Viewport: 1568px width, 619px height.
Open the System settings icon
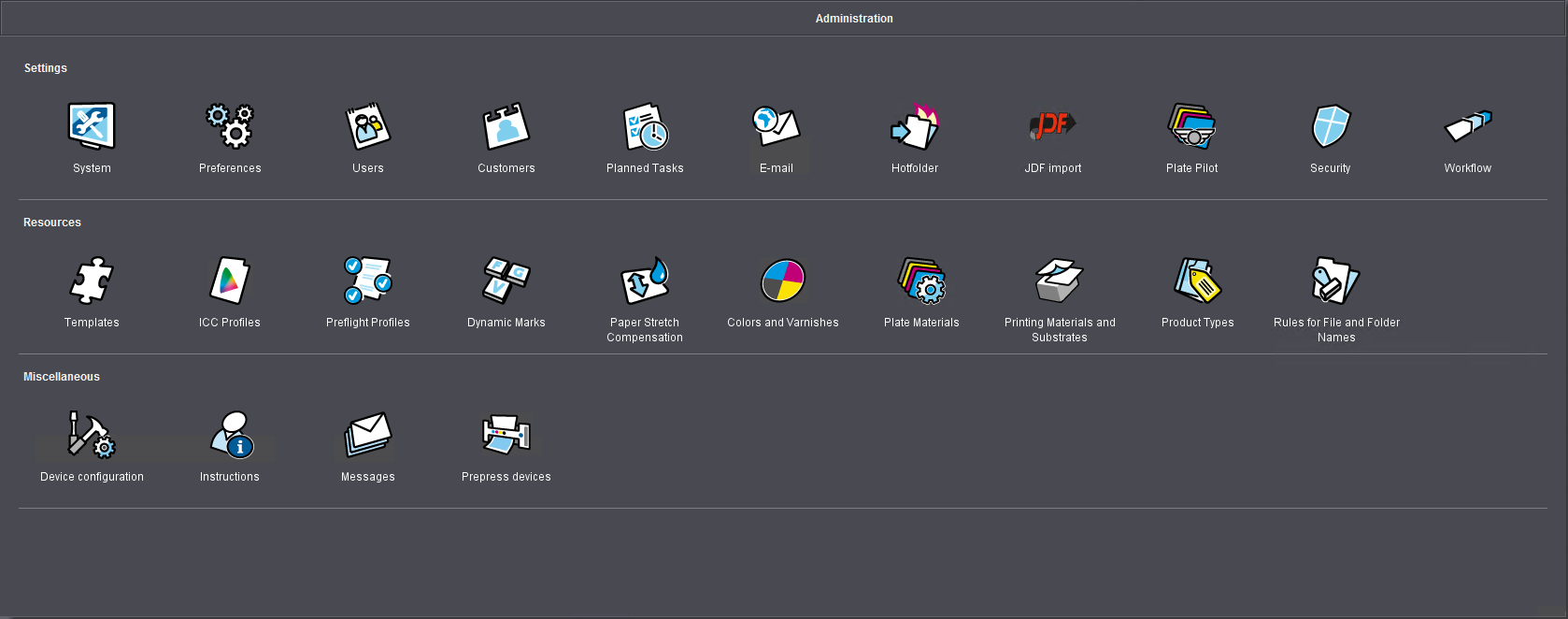click(x=92, y=126)
